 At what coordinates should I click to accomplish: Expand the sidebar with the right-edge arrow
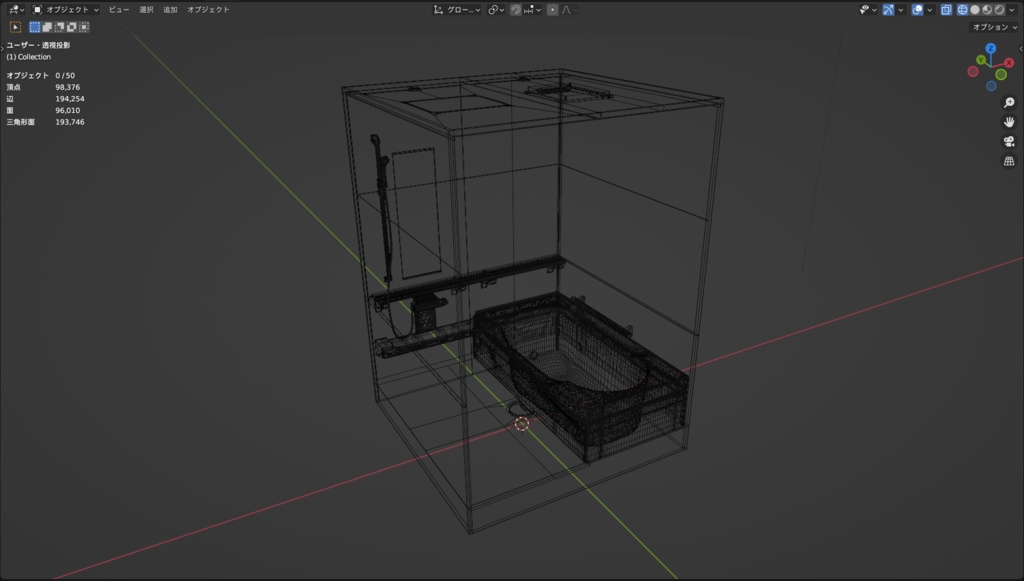pyautogui.click(x=1021, y=49)
